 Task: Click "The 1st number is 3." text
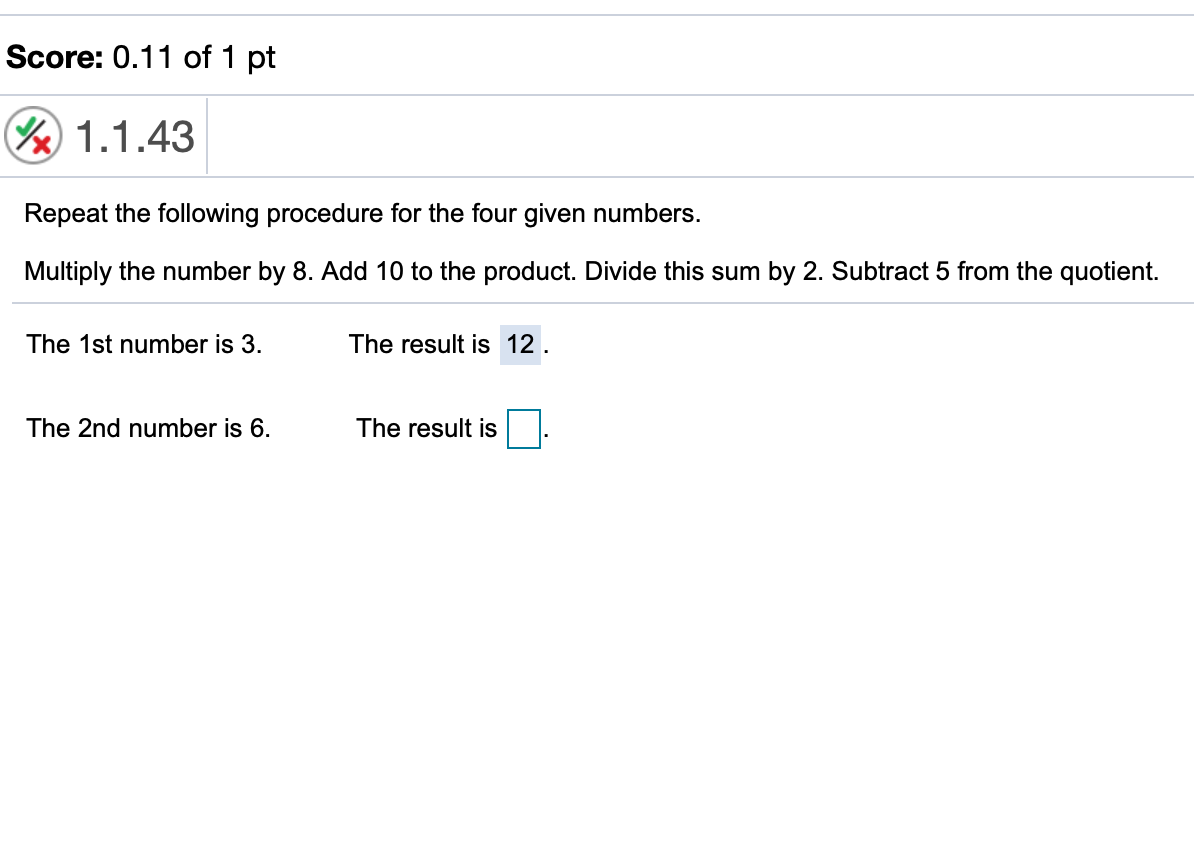[145, 345]
